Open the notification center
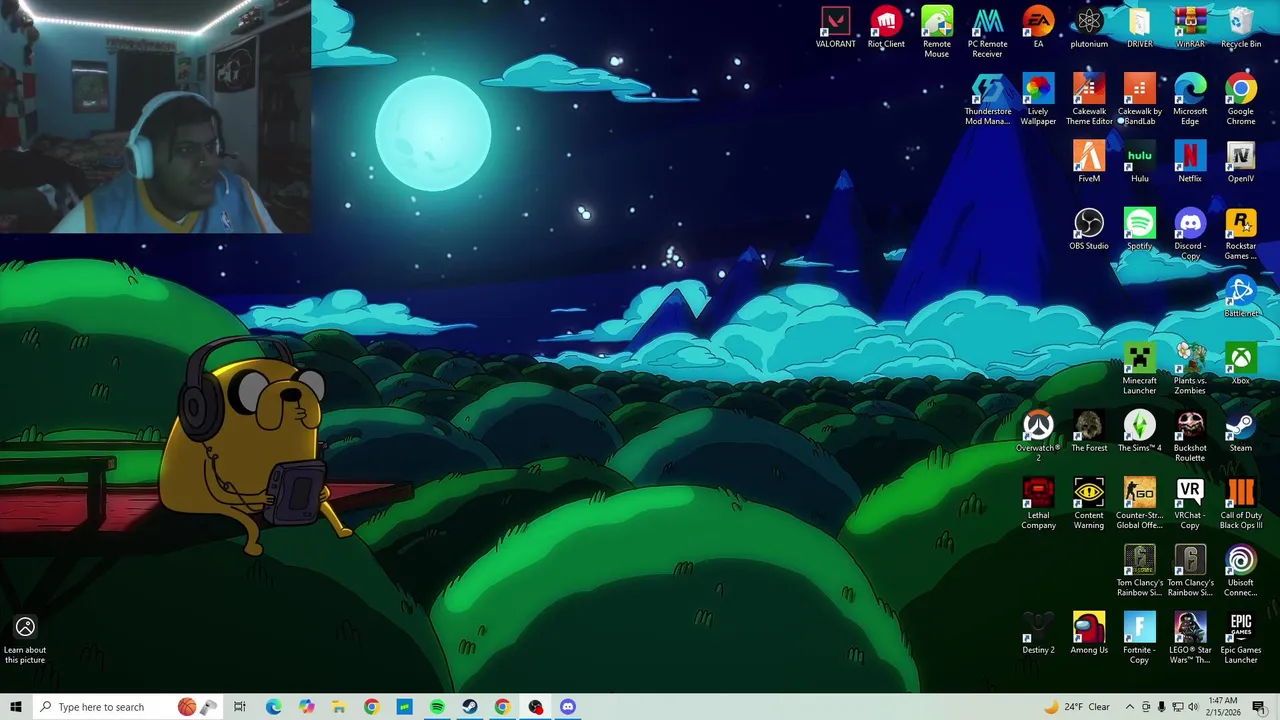This screenshot has width=1280, height=720. pyautogui.click(x=1259, y=707)
